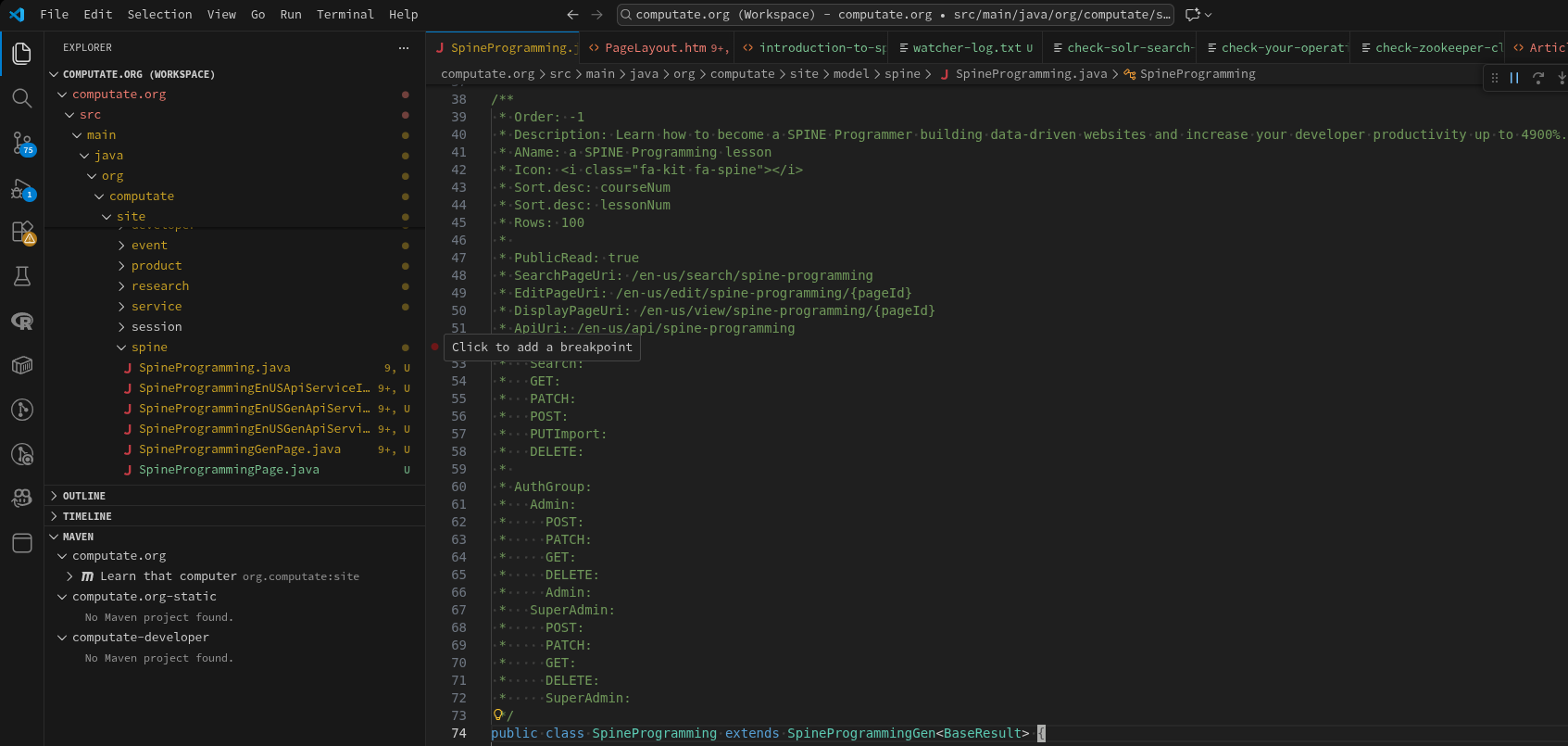The width and height of the screenshot is (1568, 746).
Task: Collapse the computate.org root folder
Action: click(x=62, y=95)
